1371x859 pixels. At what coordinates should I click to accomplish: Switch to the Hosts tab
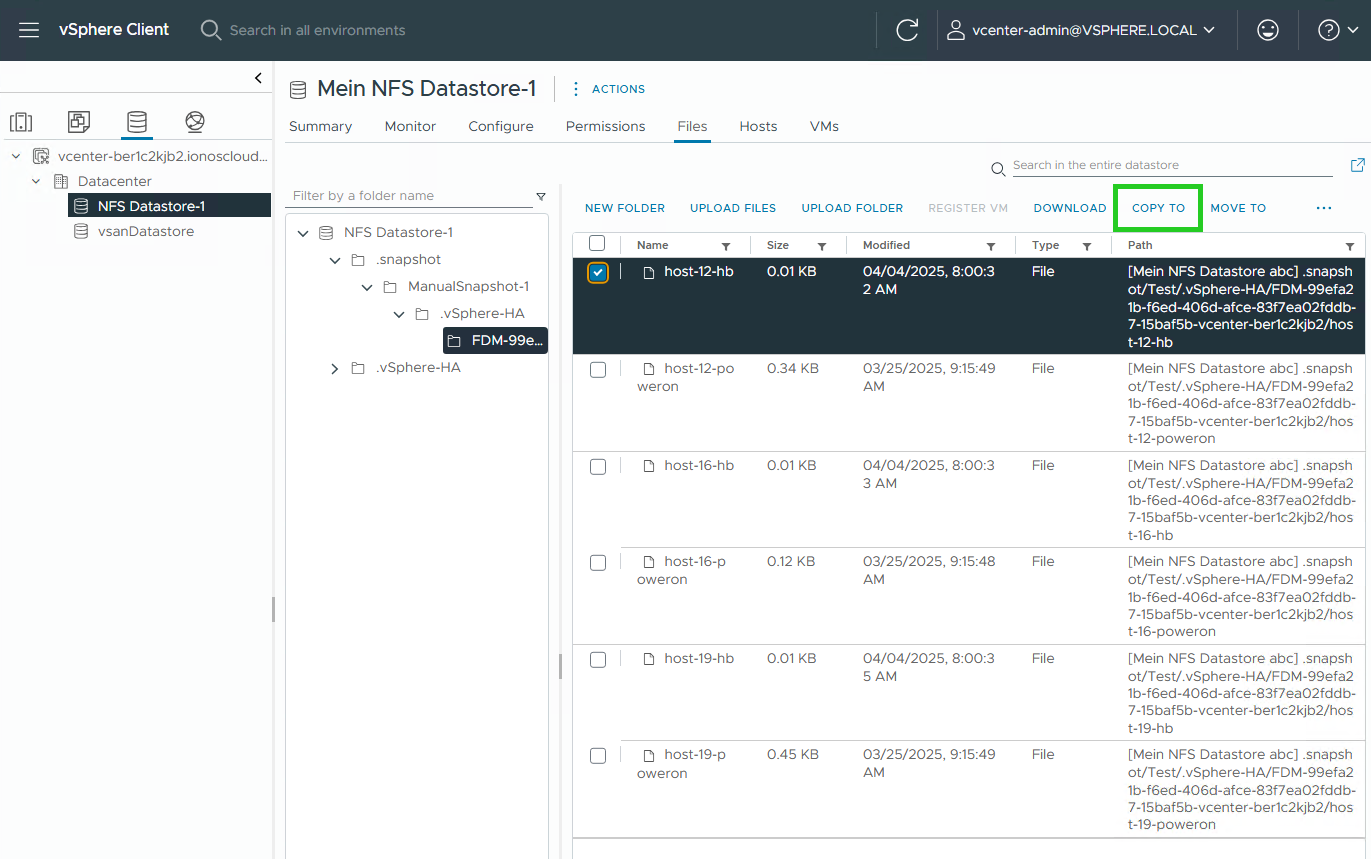[758, 127]
